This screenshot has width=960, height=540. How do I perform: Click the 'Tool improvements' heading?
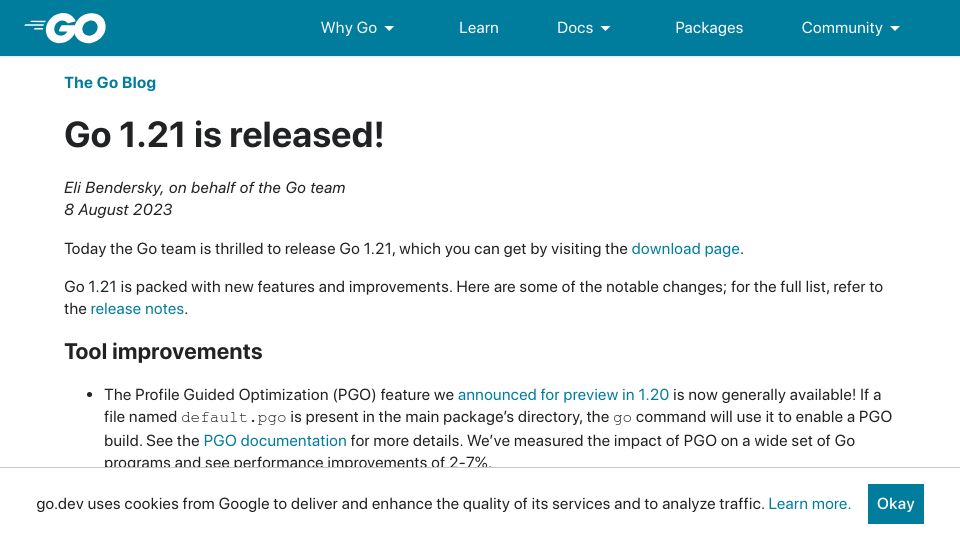pyautogui.click(x=163, y=352)
